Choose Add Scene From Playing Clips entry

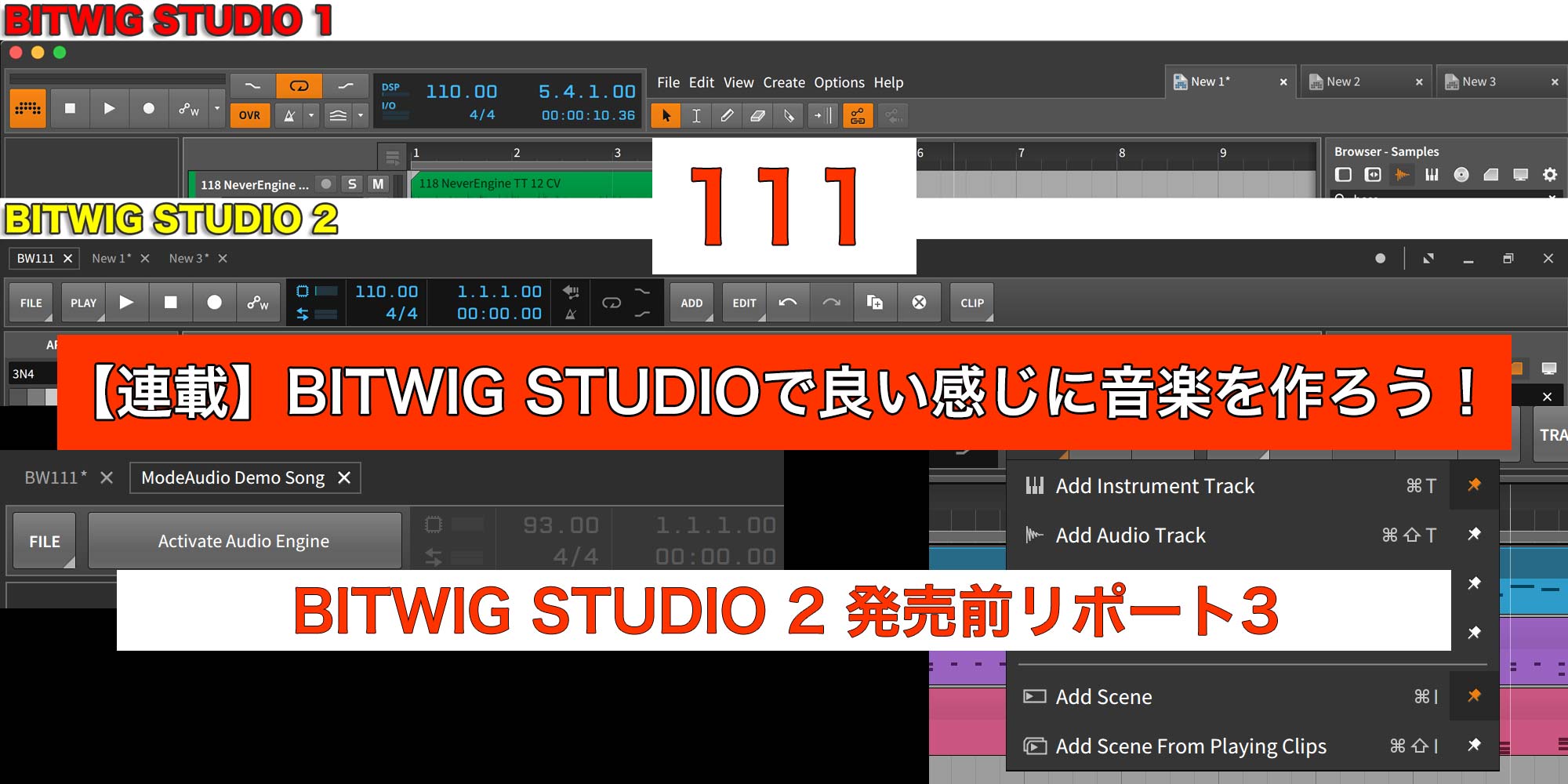[1228, 746]
